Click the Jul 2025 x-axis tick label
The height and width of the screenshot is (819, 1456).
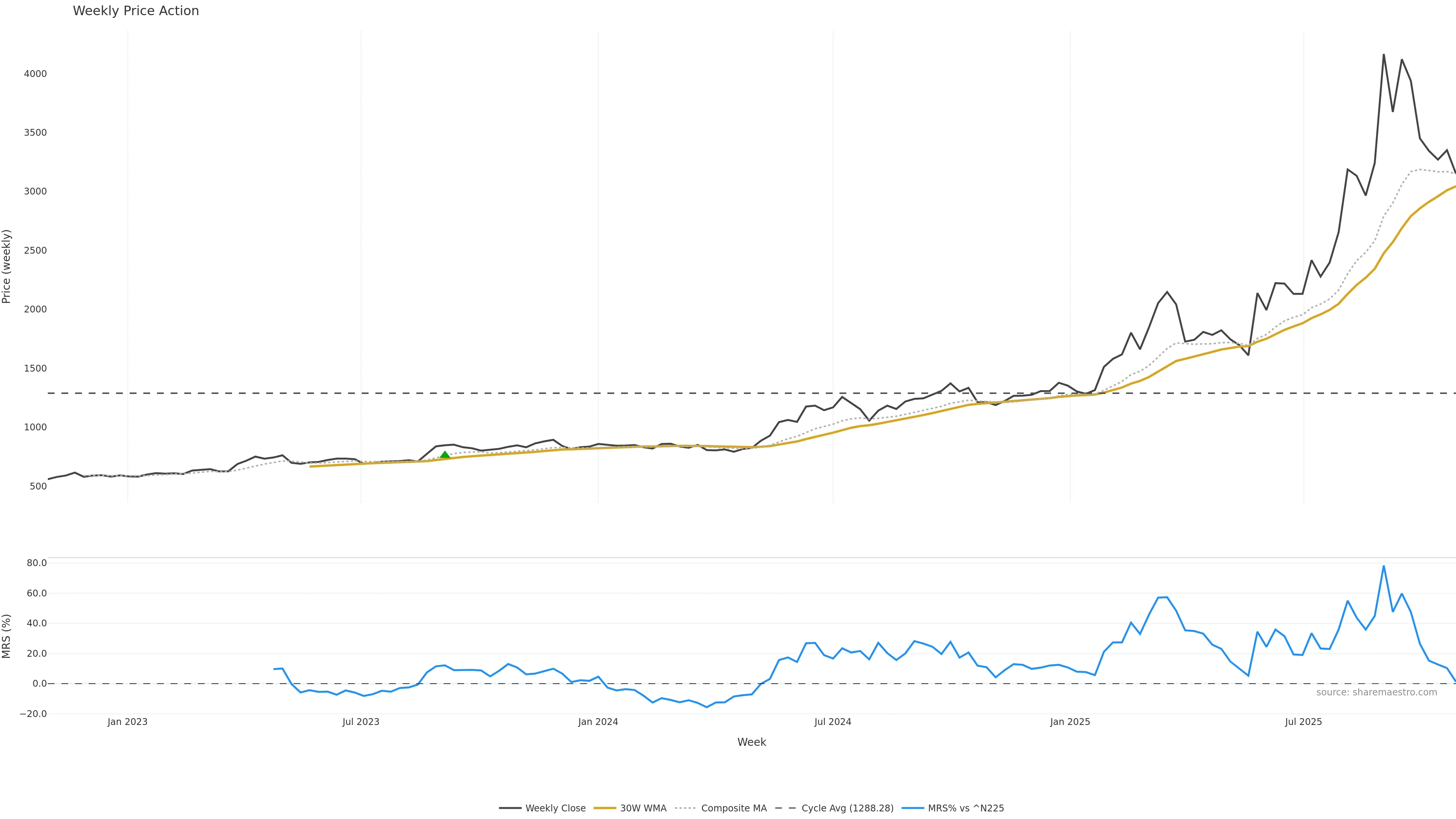pos(1304,722)
